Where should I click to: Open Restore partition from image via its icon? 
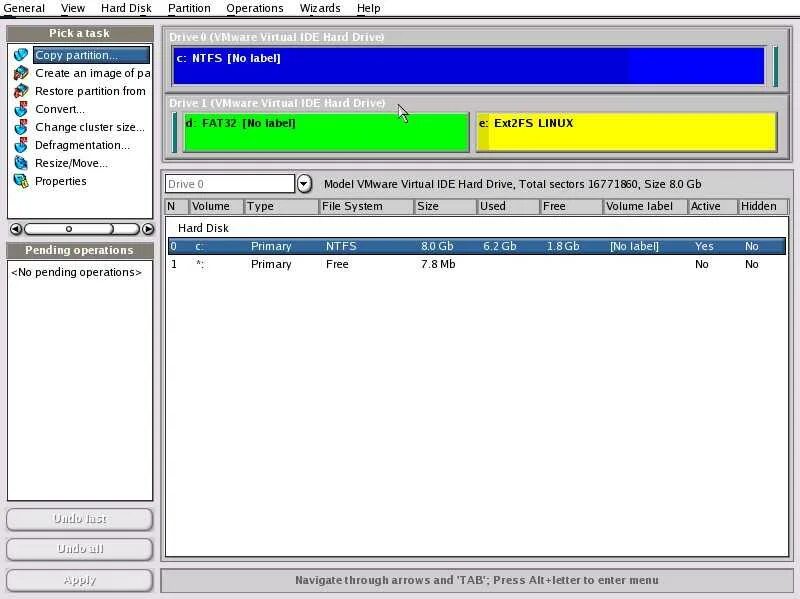(x=21, y=90)
